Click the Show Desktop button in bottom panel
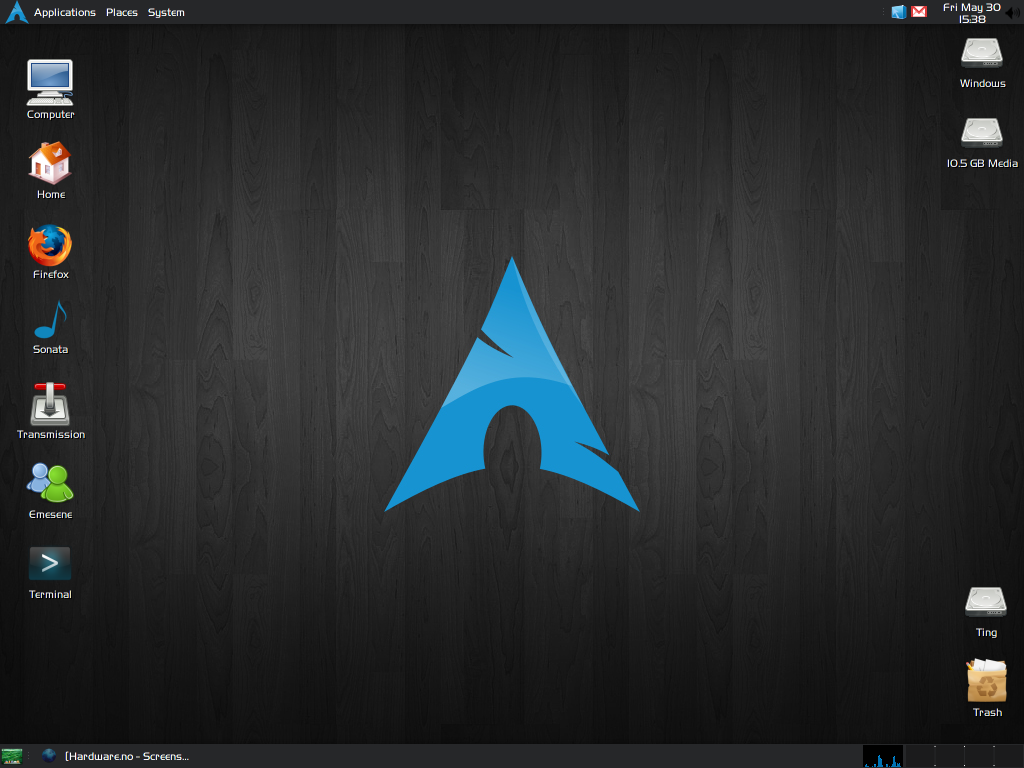The image size is (1024, 768). [12, 756]
